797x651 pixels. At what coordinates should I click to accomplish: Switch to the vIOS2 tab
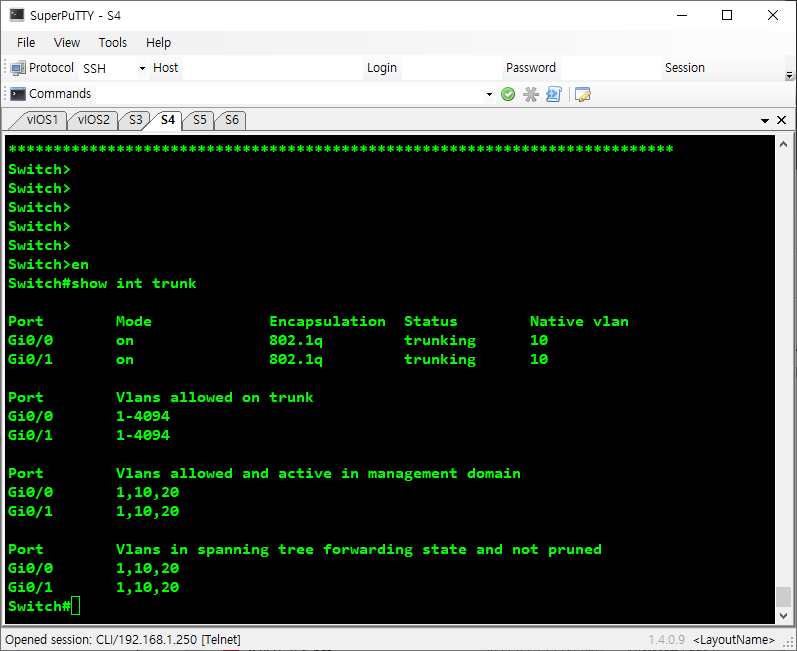point(93,120)
